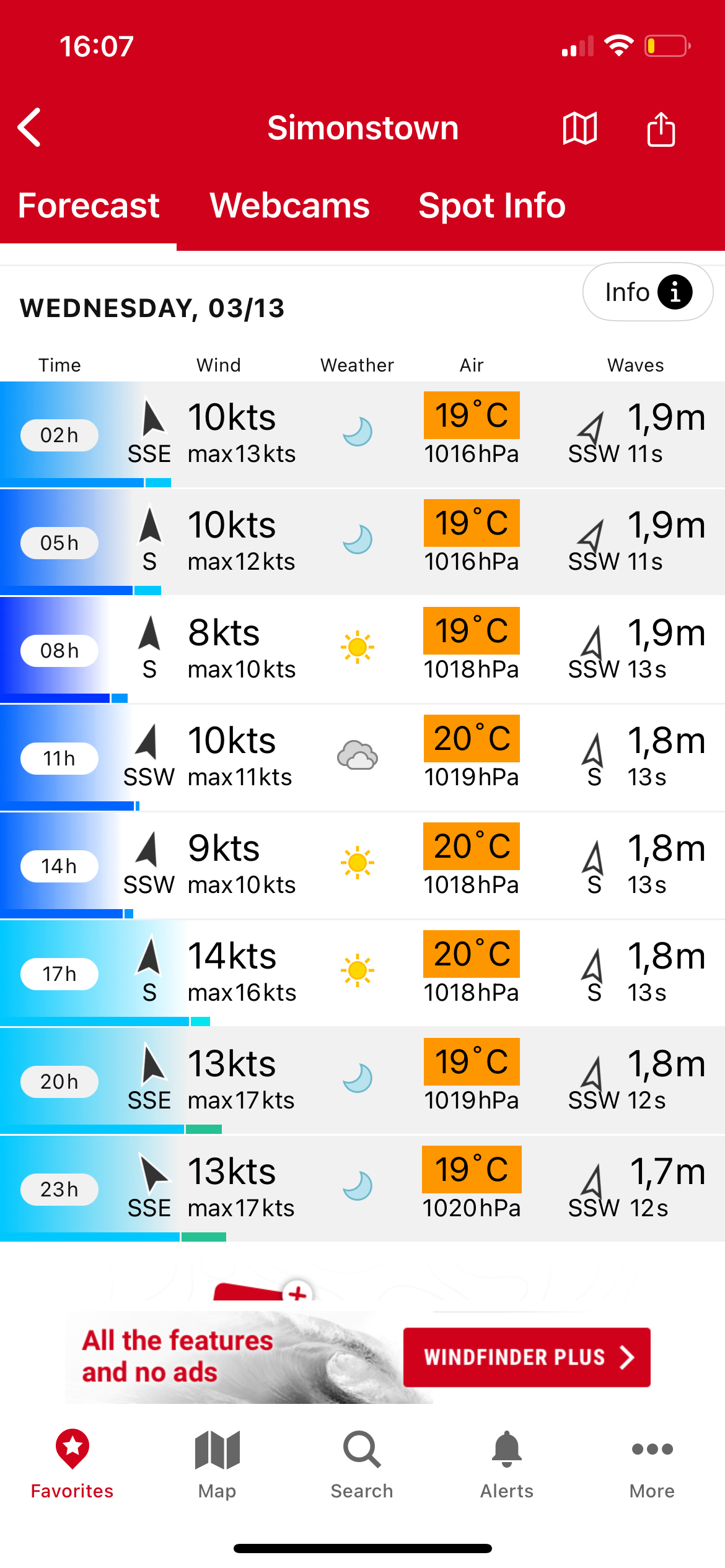Tap the 02h wind direction arrow
The width and height of the screenshot is (725, 1568).
click(151, 418)
